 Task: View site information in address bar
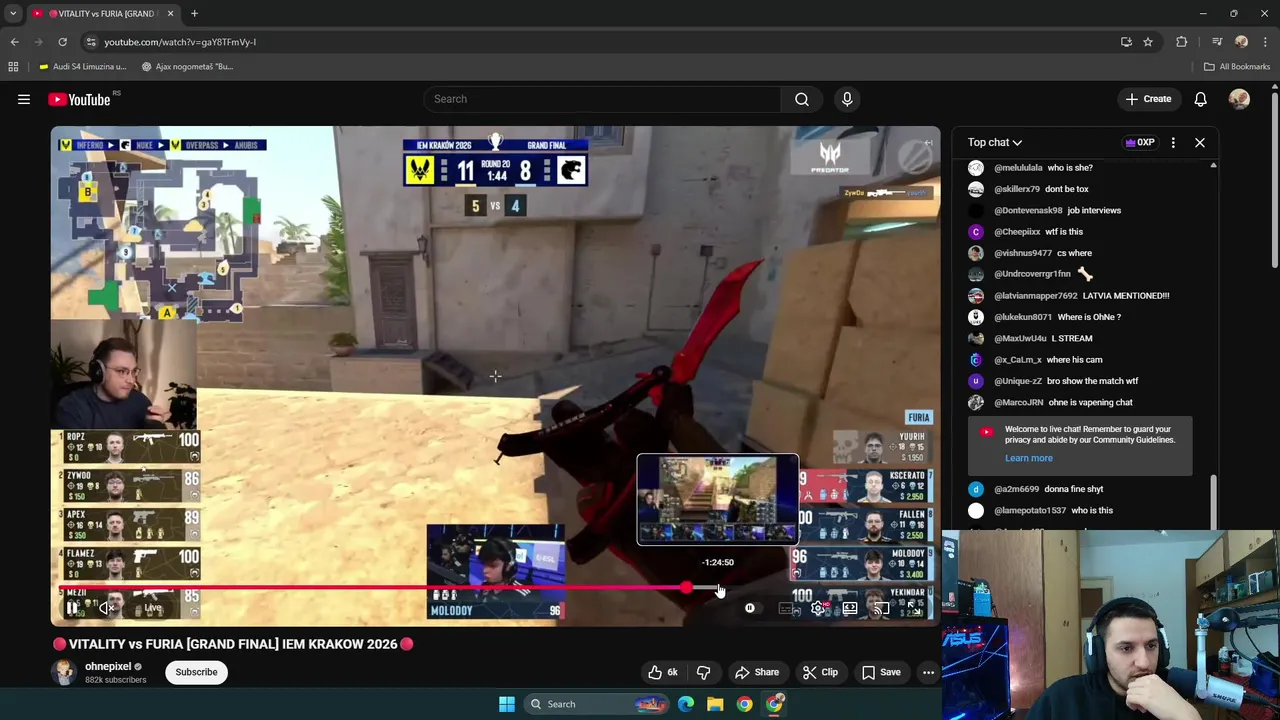[x=91, y=42]
